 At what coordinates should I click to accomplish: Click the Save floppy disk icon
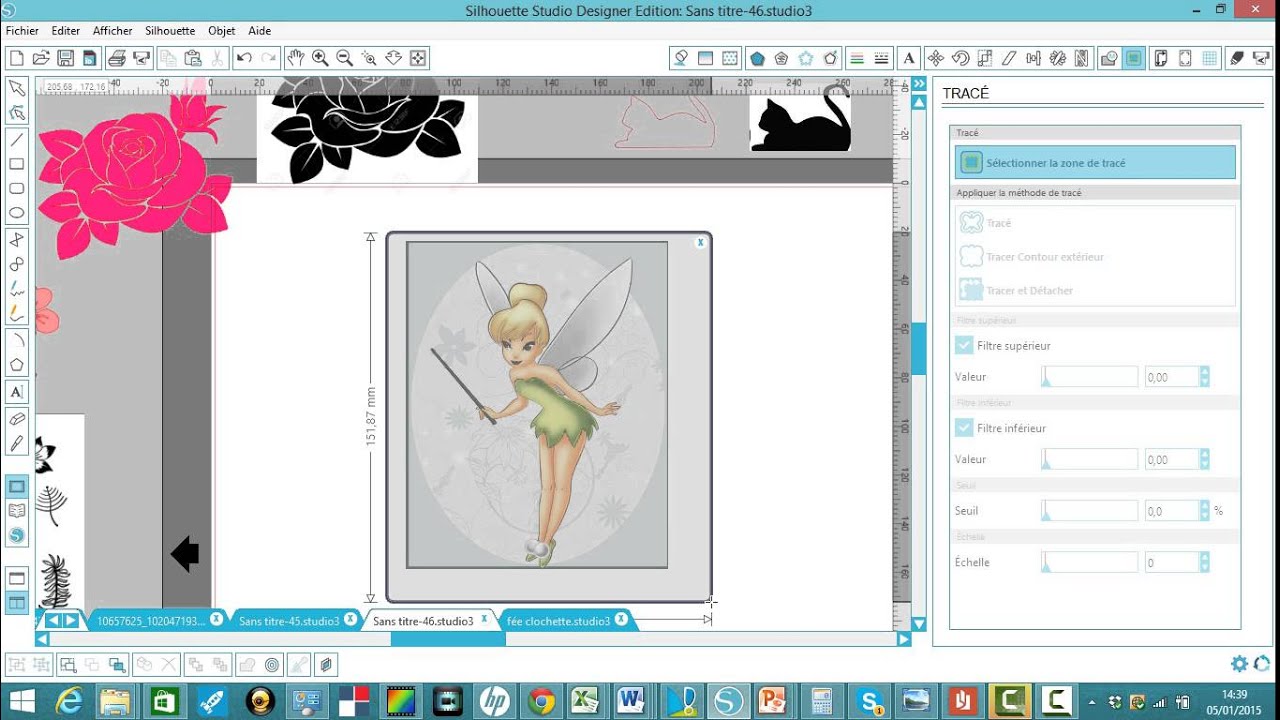pyautogui.click(x=65, y=58)
